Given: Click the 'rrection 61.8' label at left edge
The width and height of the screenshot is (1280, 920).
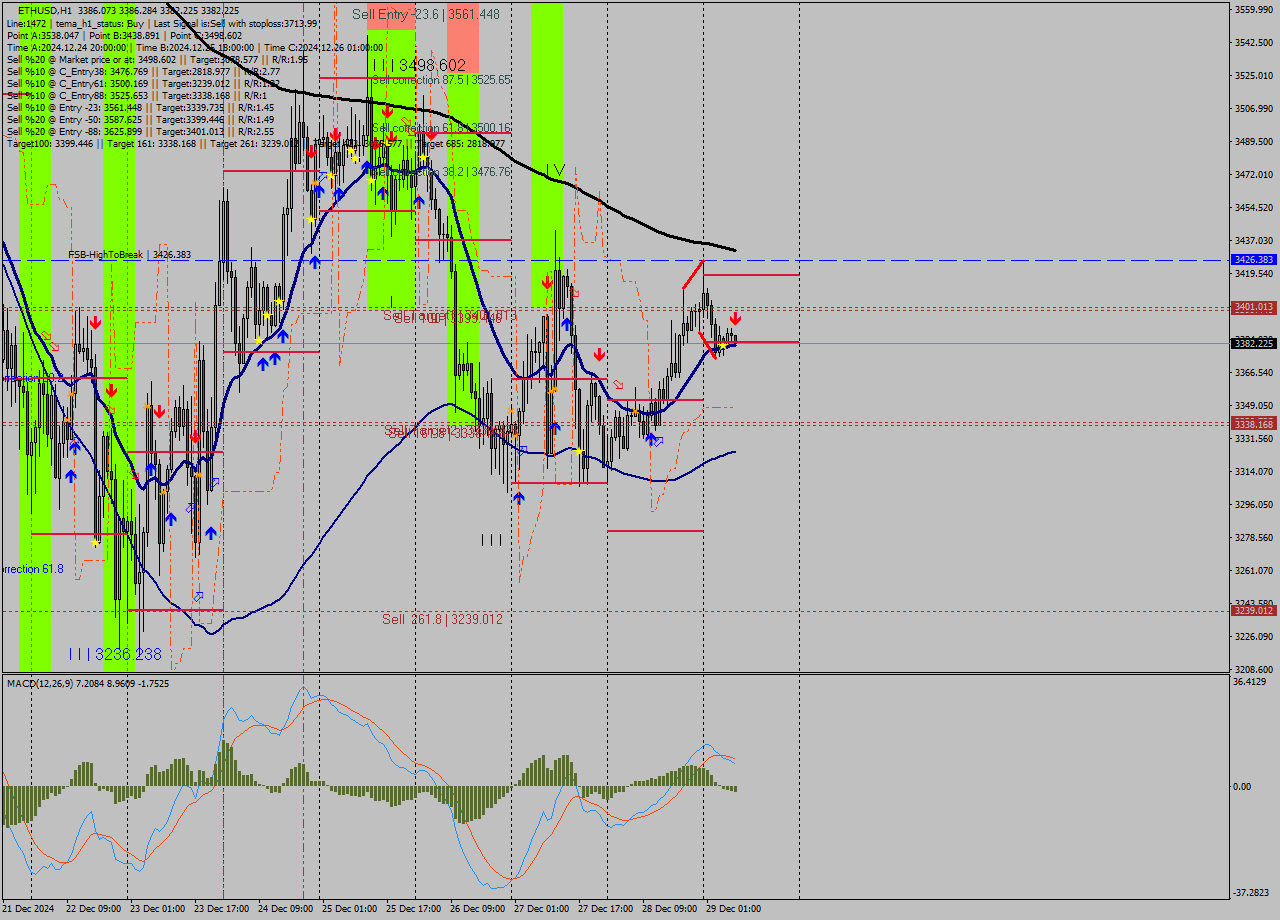Looking at the screenshot, I should (x=33, y=569).
